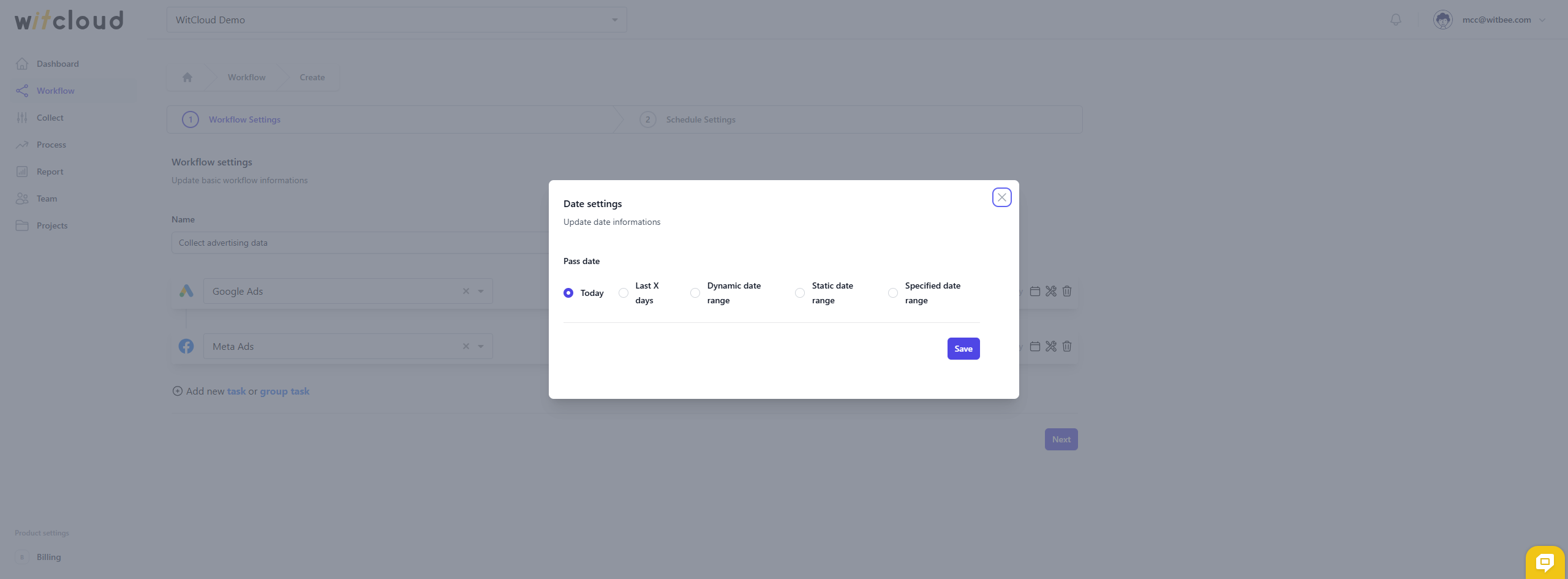Image resolution: width=1568 pixels, height=579 pixels.
Task: Open the WitCloud Demo project dropdown
Action: click(397, 20)
